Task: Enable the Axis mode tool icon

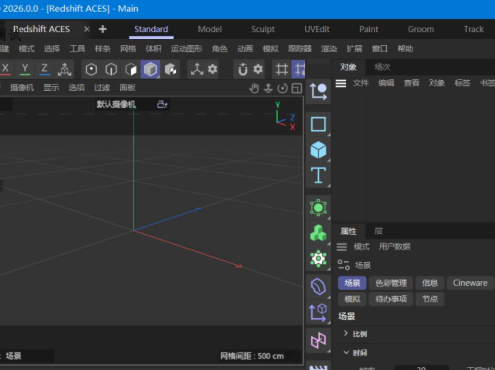Action: pyautogui.click(x=197, y=69)
